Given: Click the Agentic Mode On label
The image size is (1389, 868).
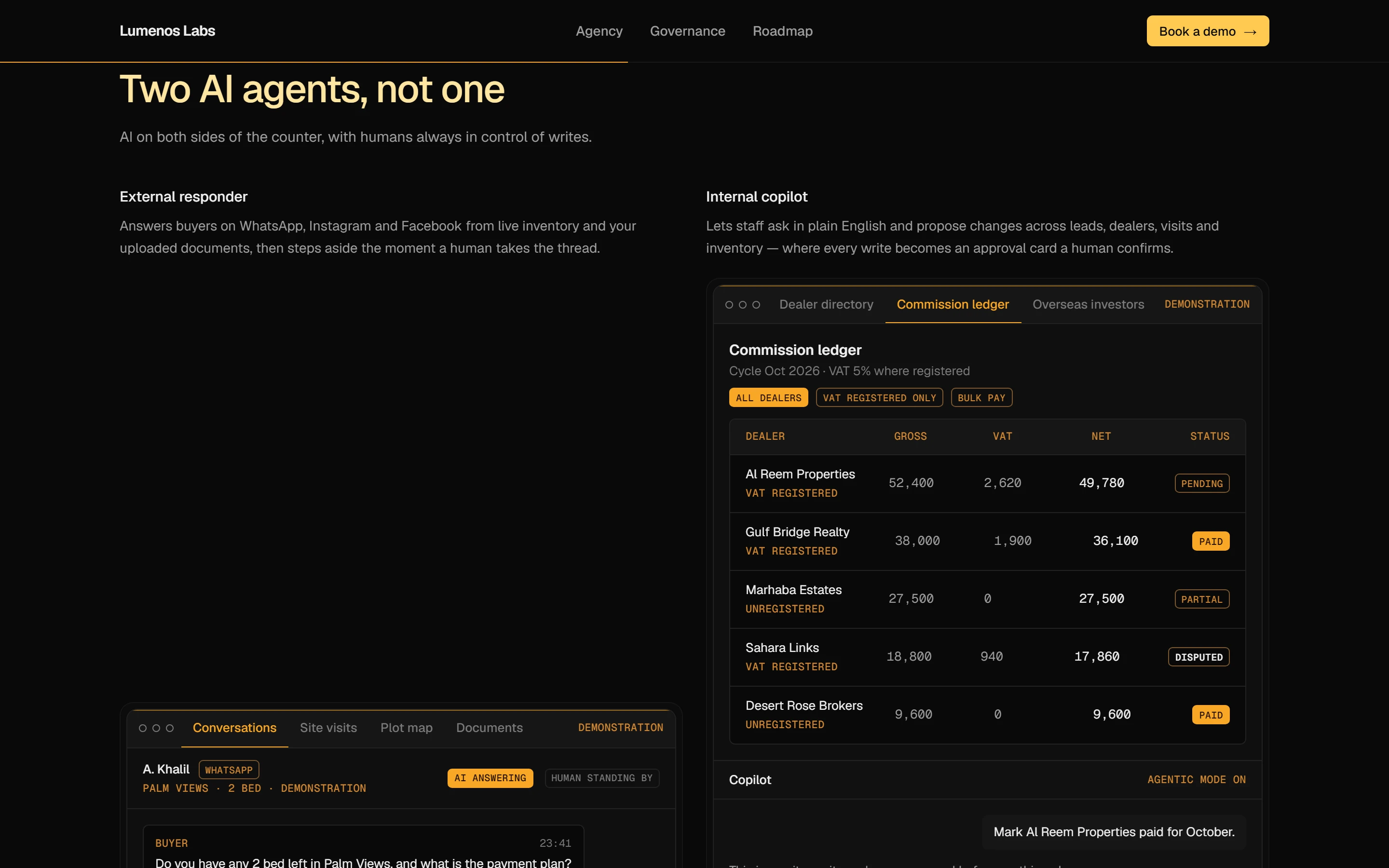Looking at the screenshot, I should coord(1196,780).
